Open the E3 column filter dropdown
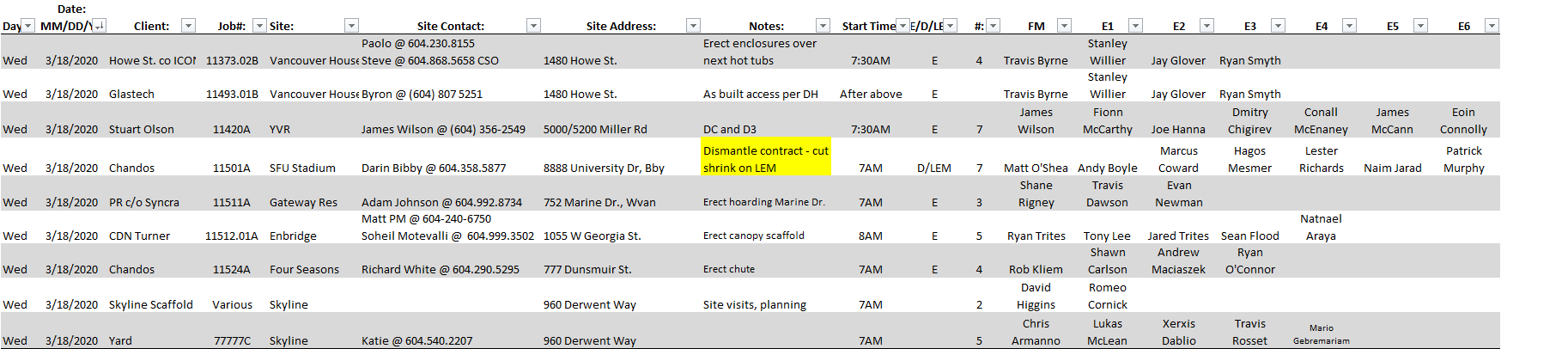 click(1279, 26)
